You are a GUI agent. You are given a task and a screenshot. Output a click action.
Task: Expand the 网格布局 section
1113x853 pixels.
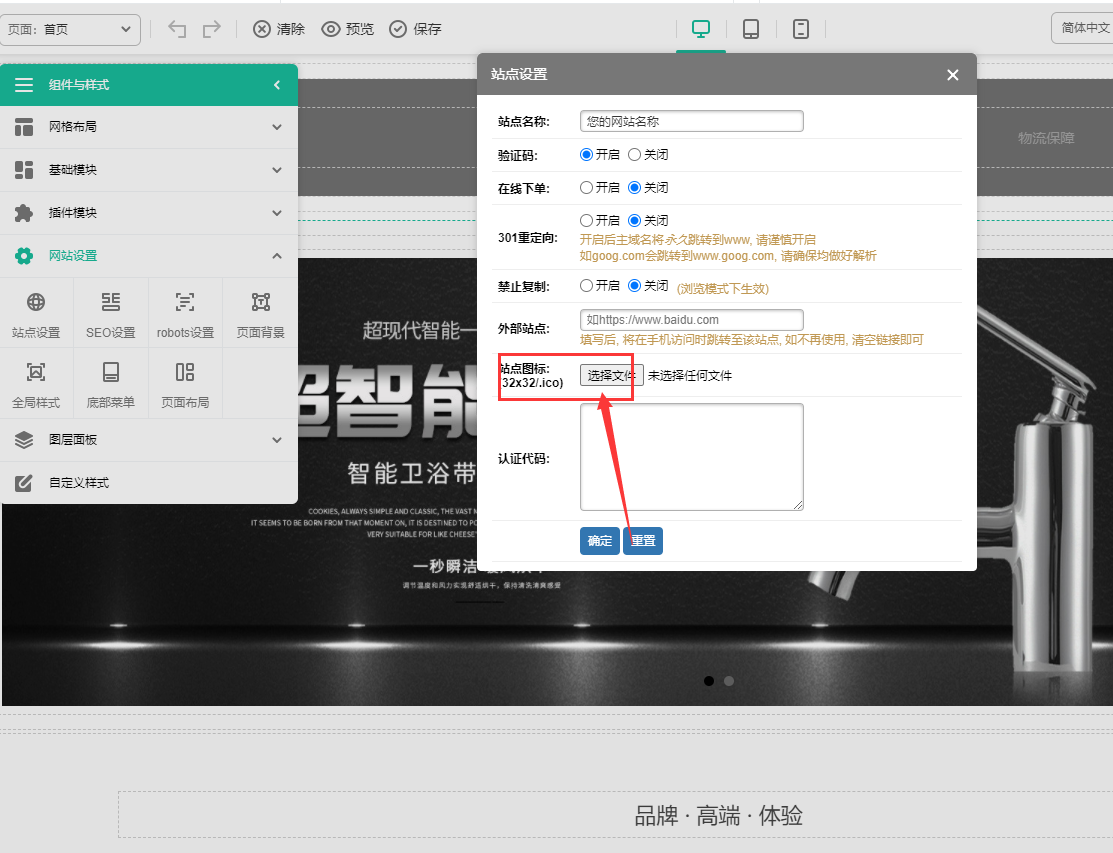[148, 127]
